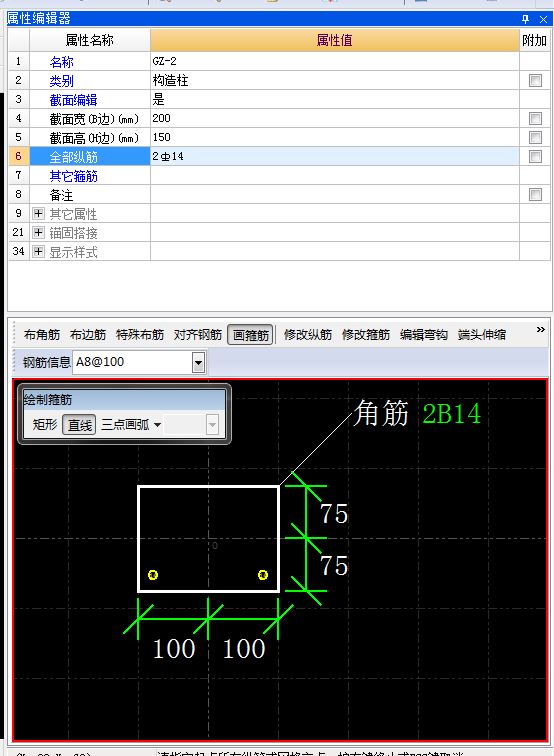Click the 其它箍筋 property link

click(x=73, y=176)
